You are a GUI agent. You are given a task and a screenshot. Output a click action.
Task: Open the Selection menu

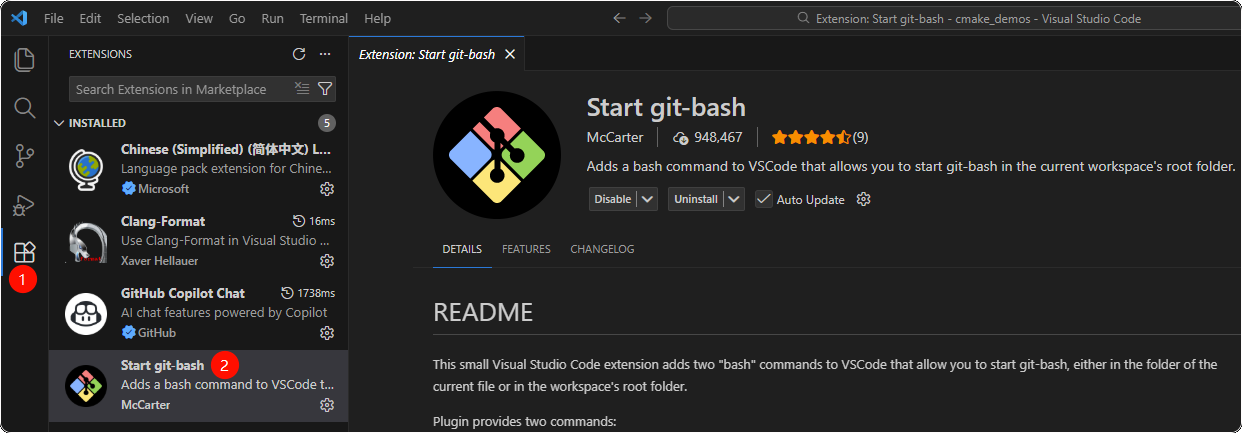coord(143,18)
